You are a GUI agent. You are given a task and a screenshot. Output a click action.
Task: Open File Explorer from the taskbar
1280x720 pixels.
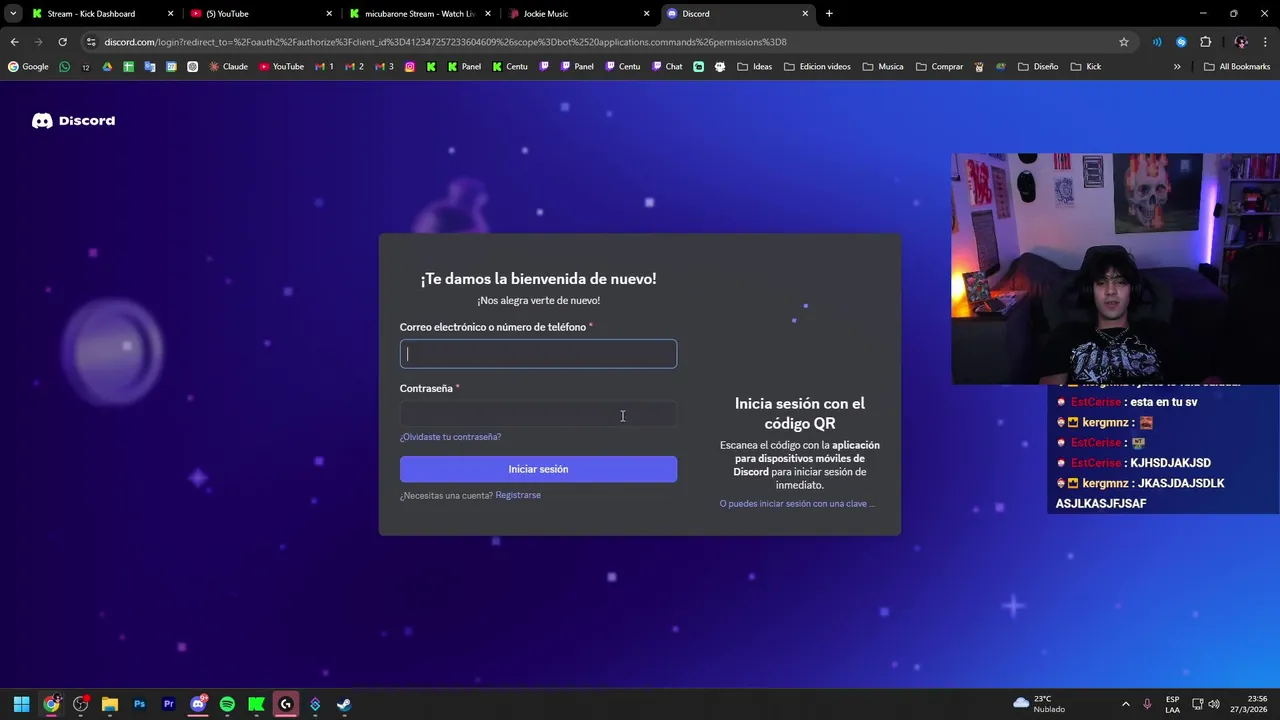[x=110, y=704]
